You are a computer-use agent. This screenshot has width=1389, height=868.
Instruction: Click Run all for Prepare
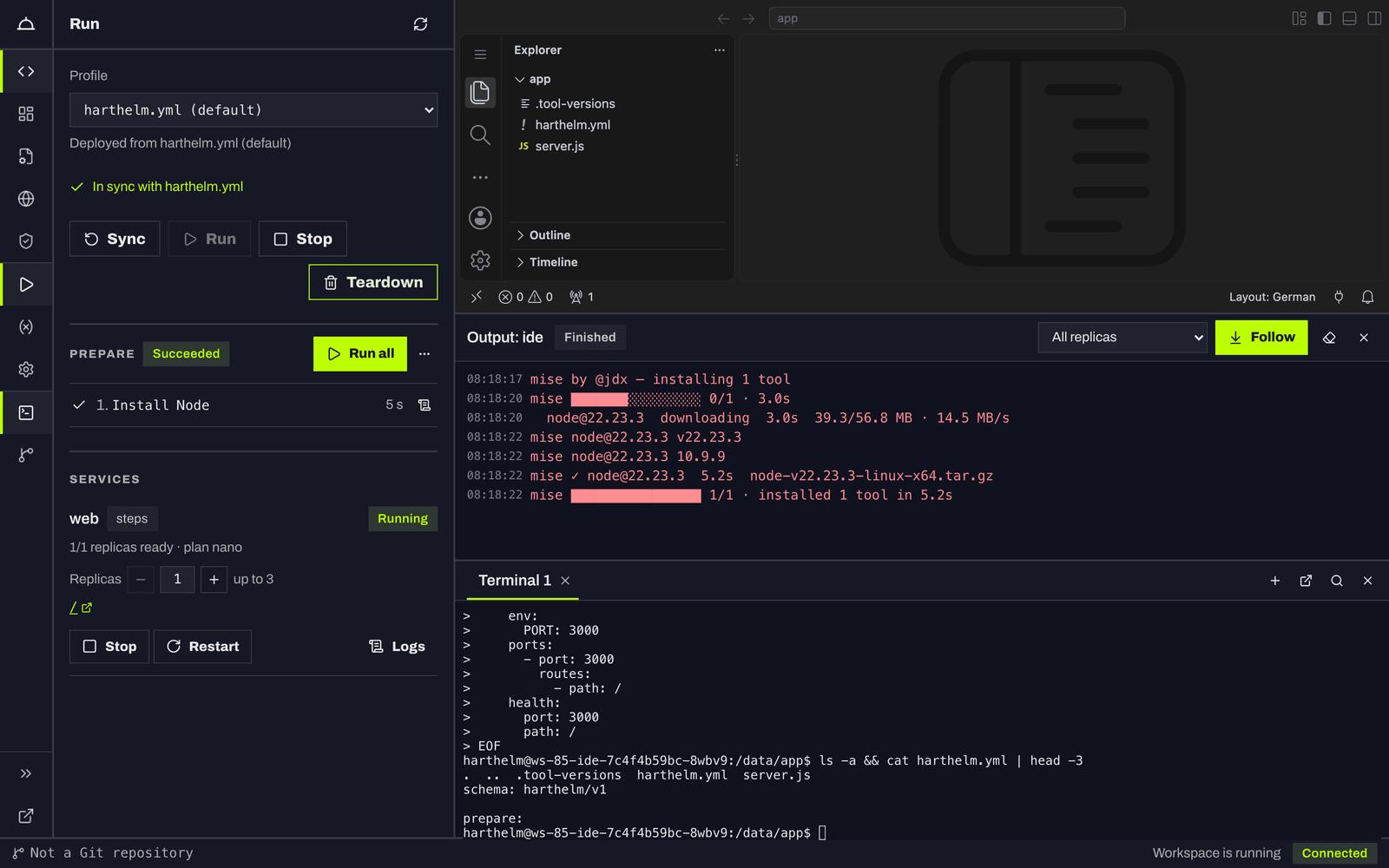pyautogui.click(x=360, y=354)
